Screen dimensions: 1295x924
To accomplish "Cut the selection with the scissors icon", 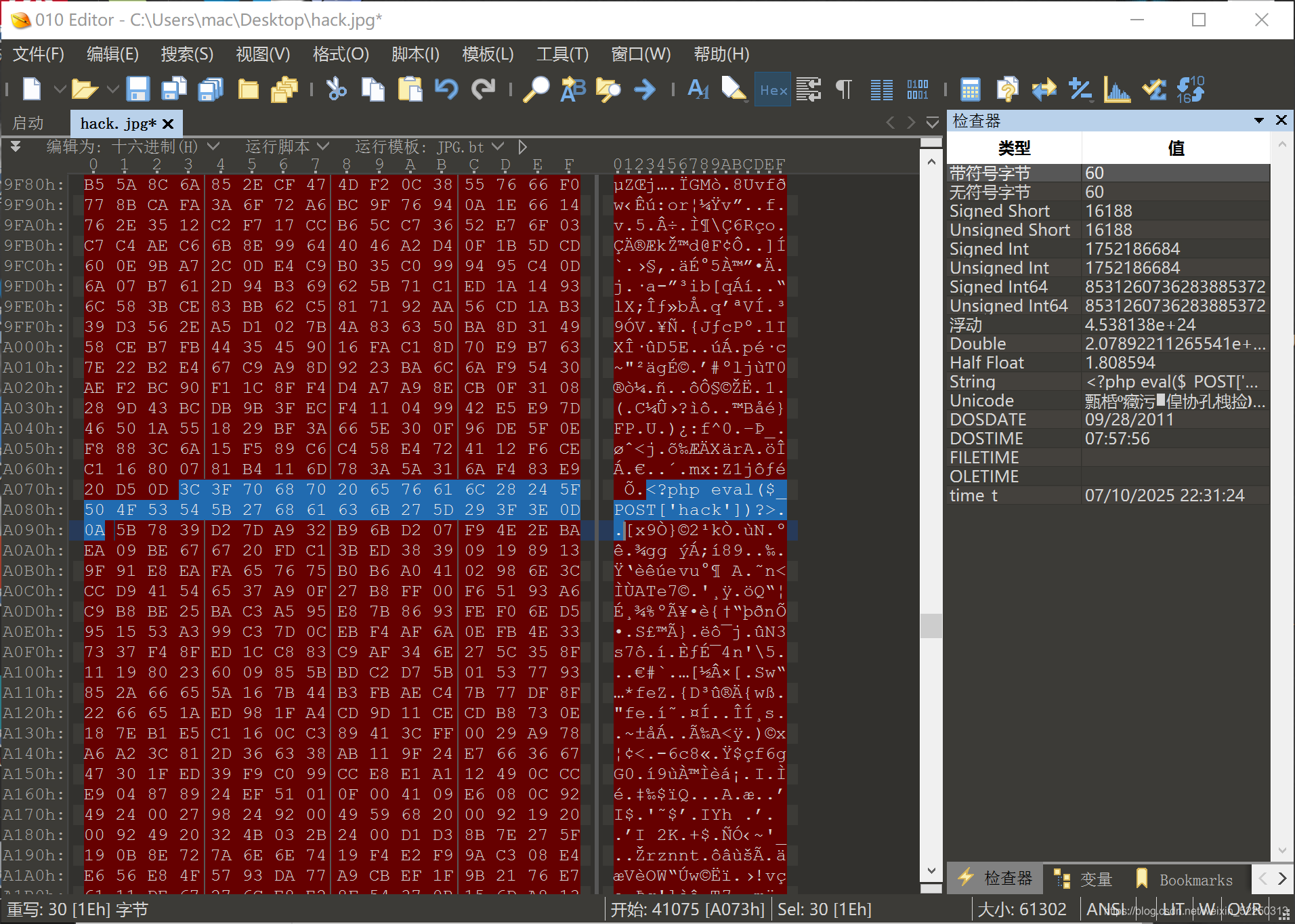I will (336, 89).
